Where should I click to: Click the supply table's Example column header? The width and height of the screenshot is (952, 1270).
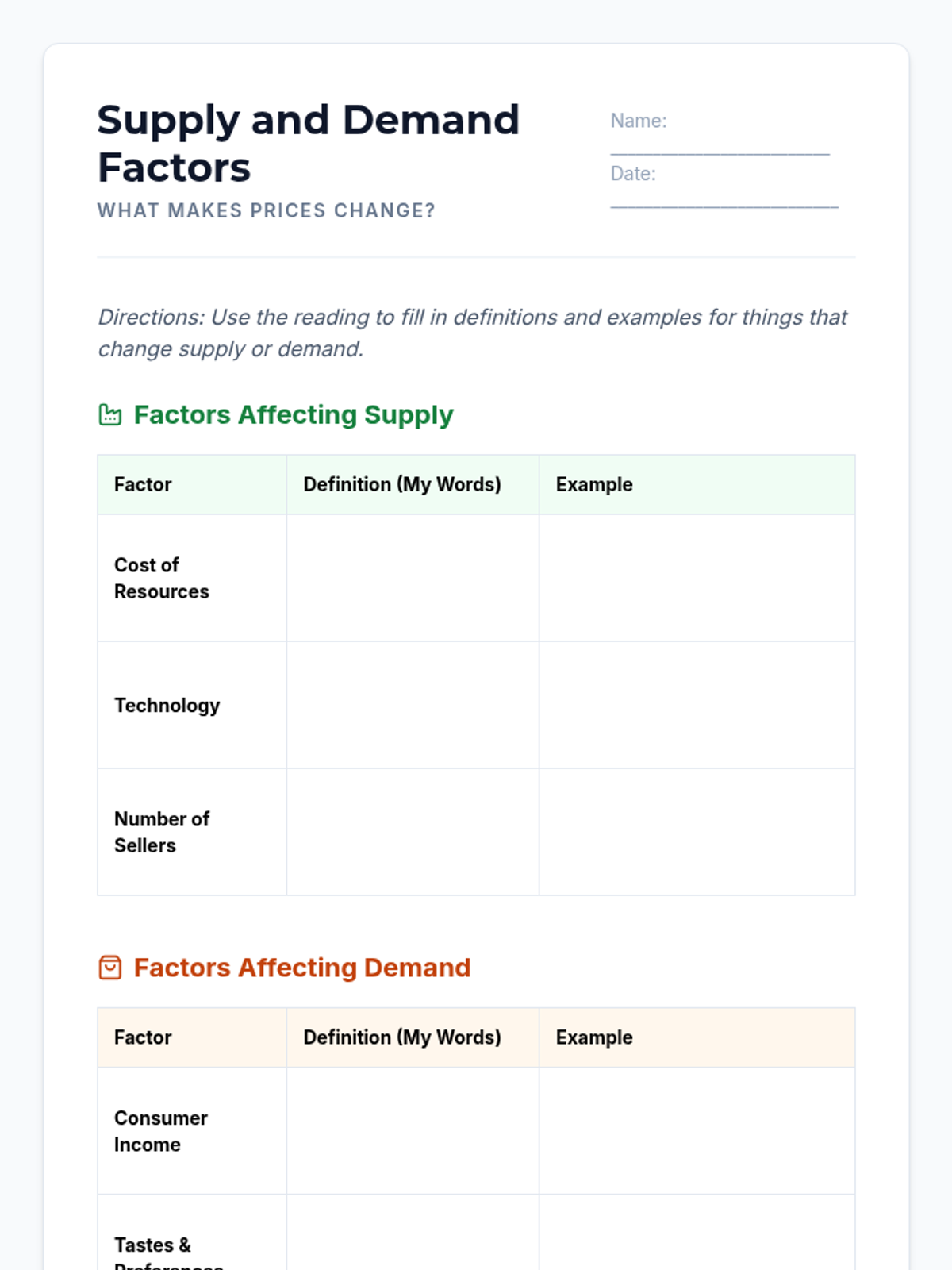(594, 484)
